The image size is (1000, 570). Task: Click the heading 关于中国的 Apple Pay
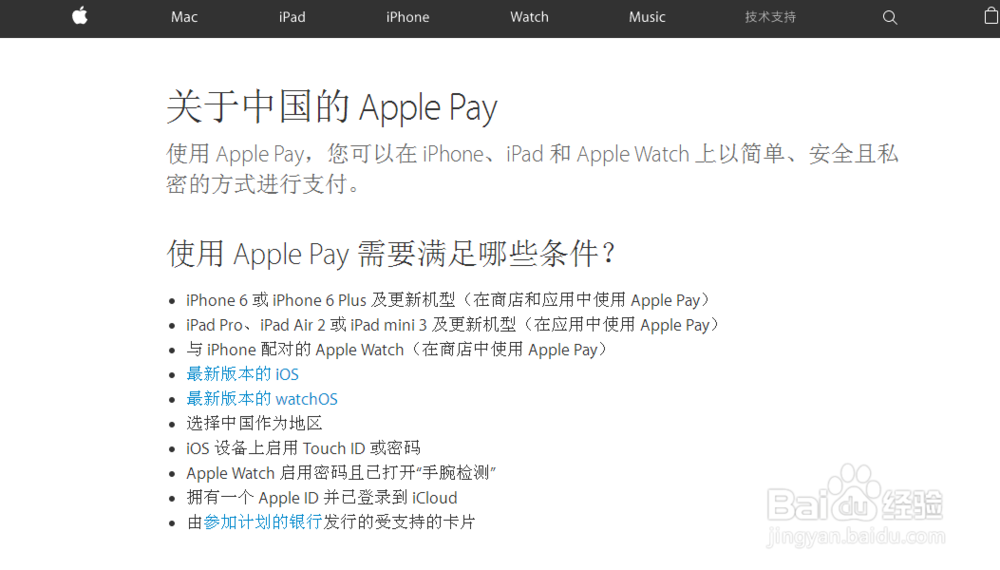click(332, 107)
